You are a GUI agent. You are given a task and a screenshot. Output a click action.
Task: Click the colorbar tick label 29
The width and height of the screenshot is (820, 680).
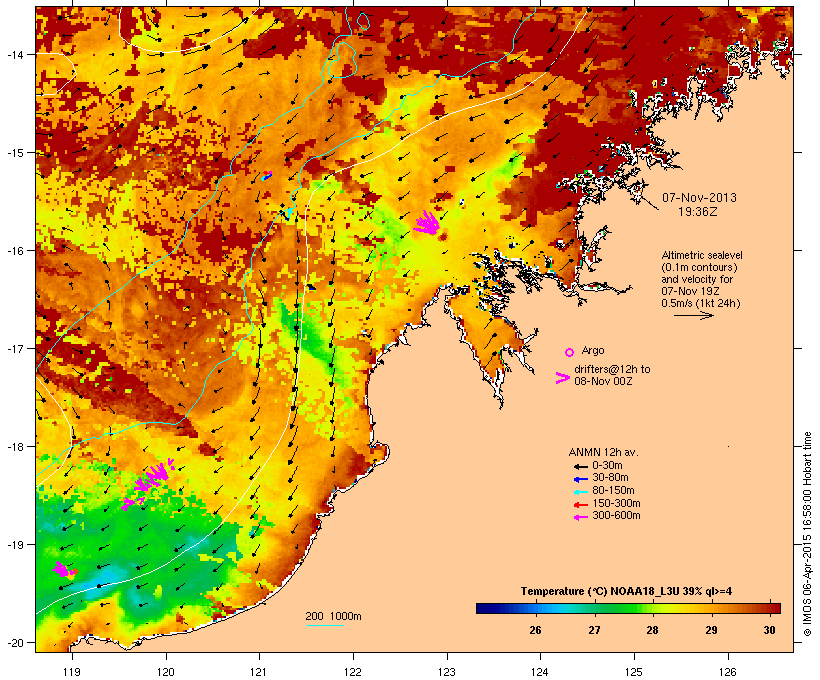tap(711, 630)
